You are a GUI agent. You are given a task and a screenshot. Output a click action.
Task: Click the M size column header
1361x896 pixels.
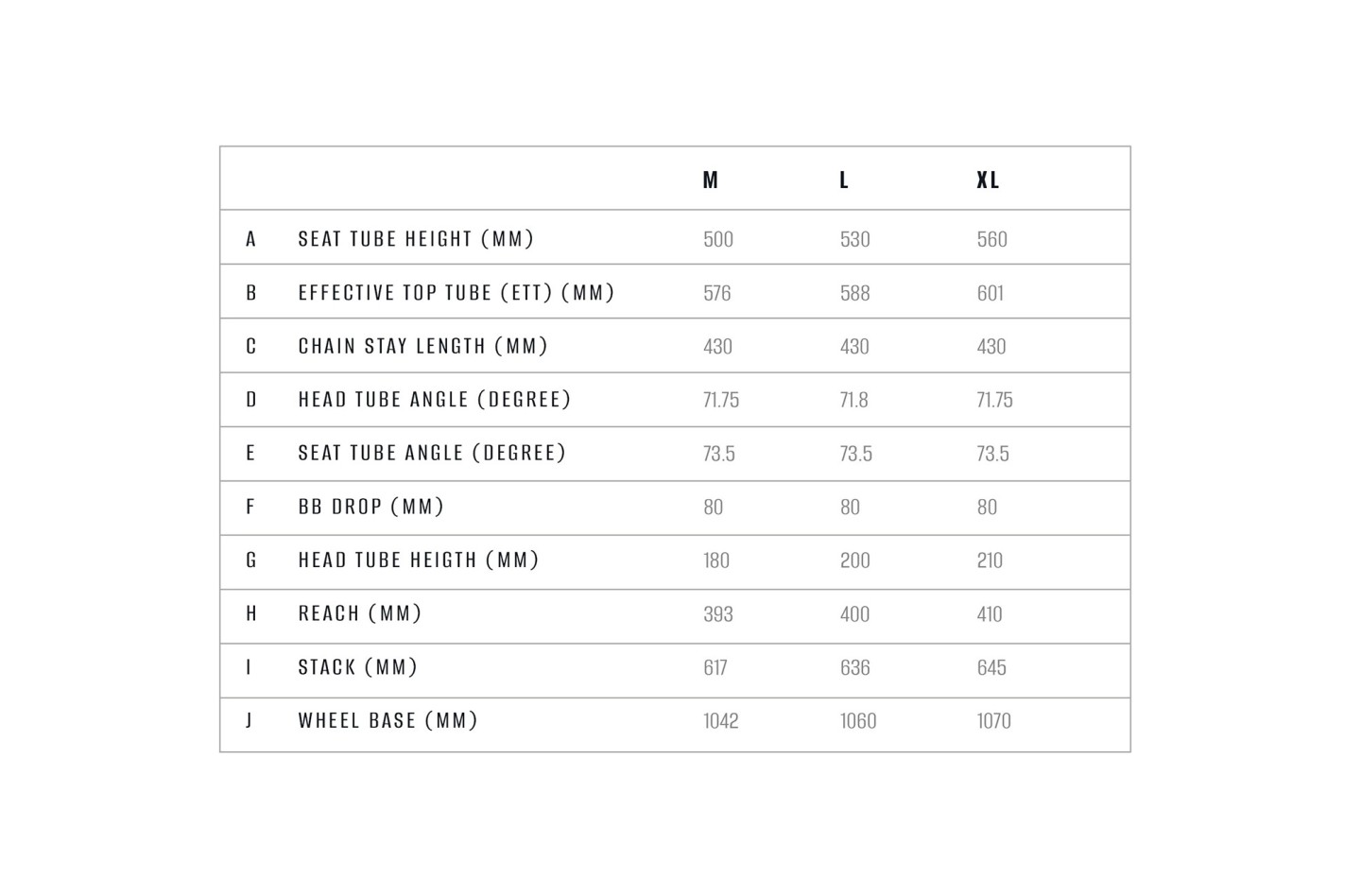click(x=711, y=180)
